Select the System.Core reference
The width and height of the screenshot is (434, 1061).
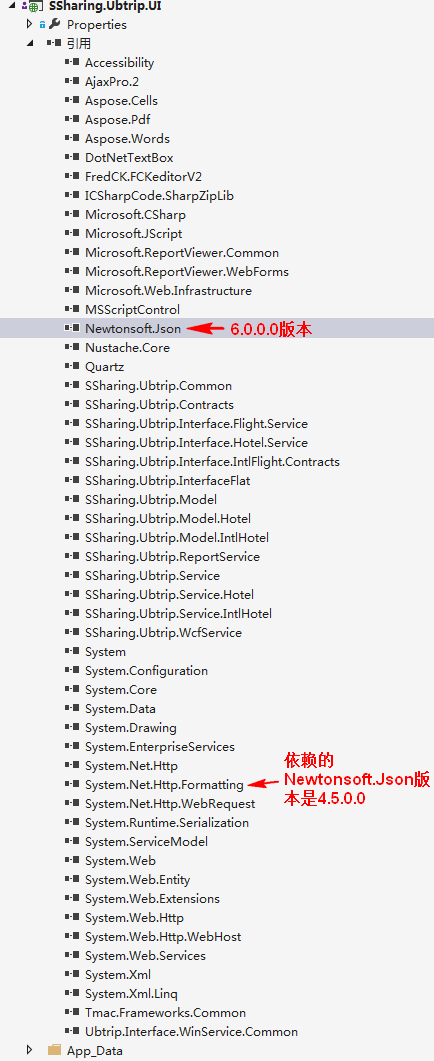(x=121, y=690)
